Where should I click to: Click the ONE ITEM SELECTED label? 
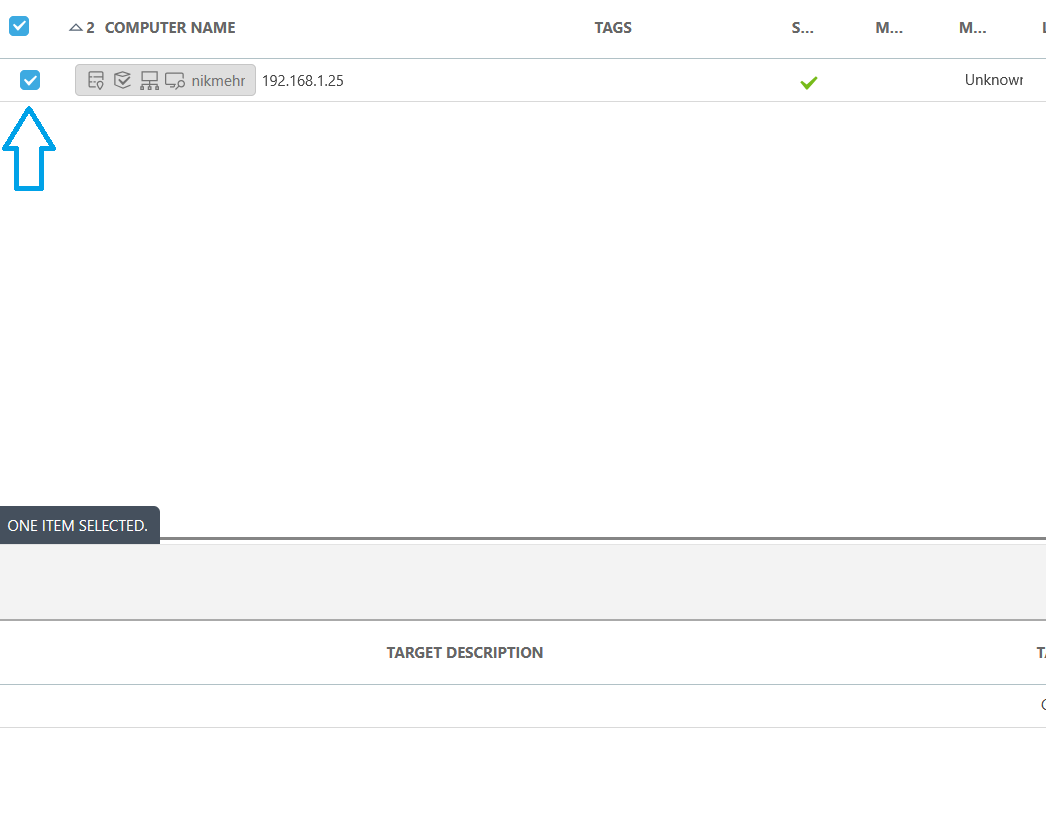tap(78, 526)
